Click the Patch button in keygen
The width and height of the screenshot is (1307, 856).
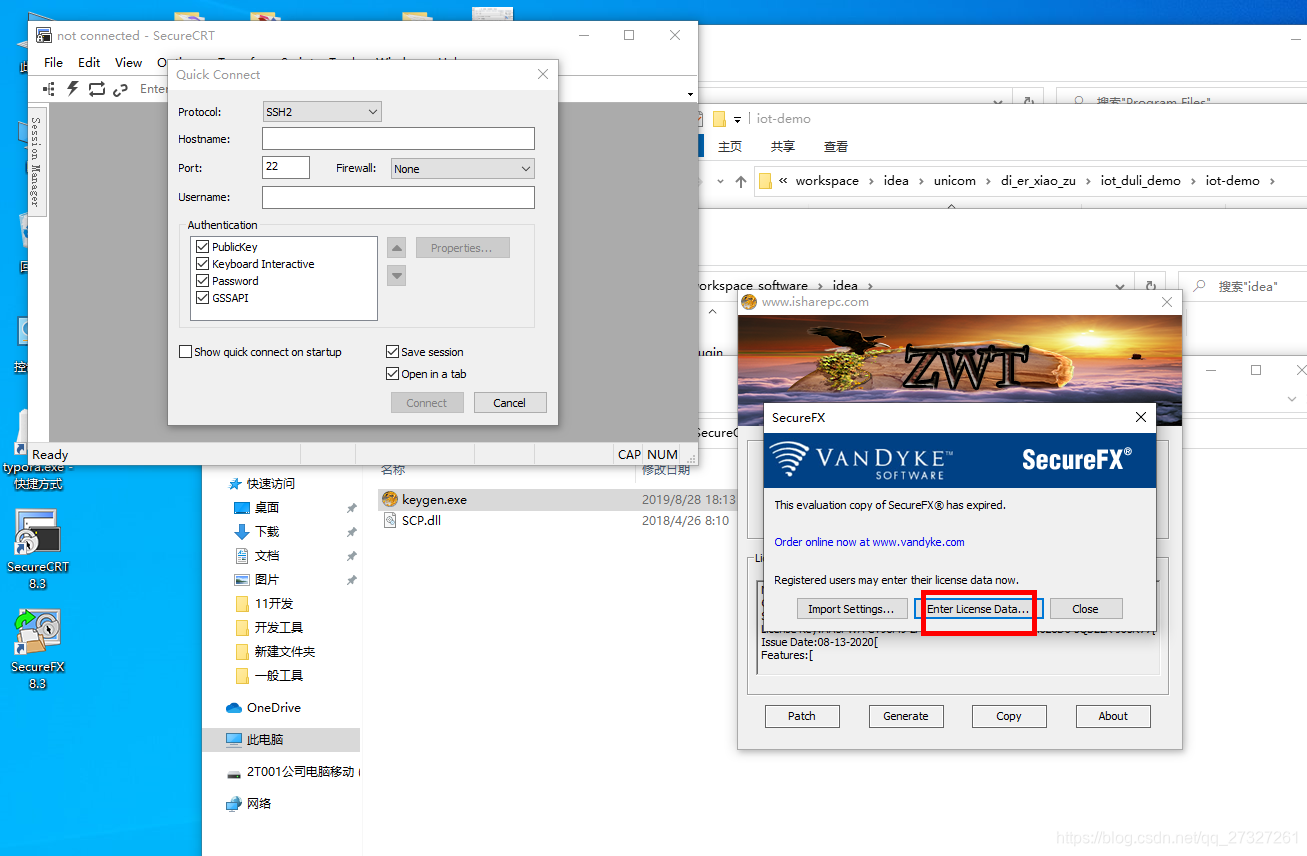pyautogui.click(x=802, y=716)
